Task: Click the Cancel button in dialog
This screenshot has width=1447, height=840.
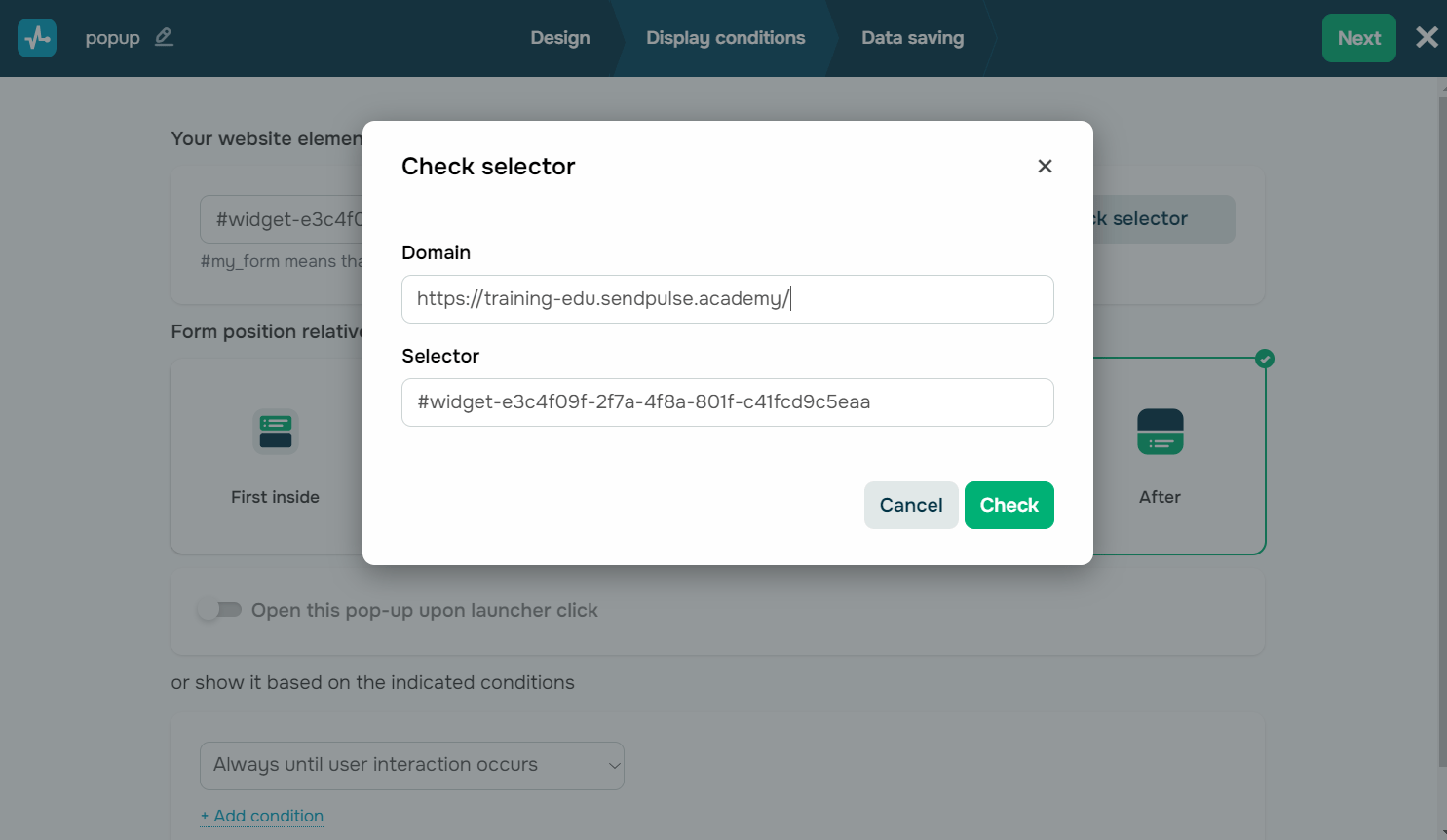Action: [910, 506]
